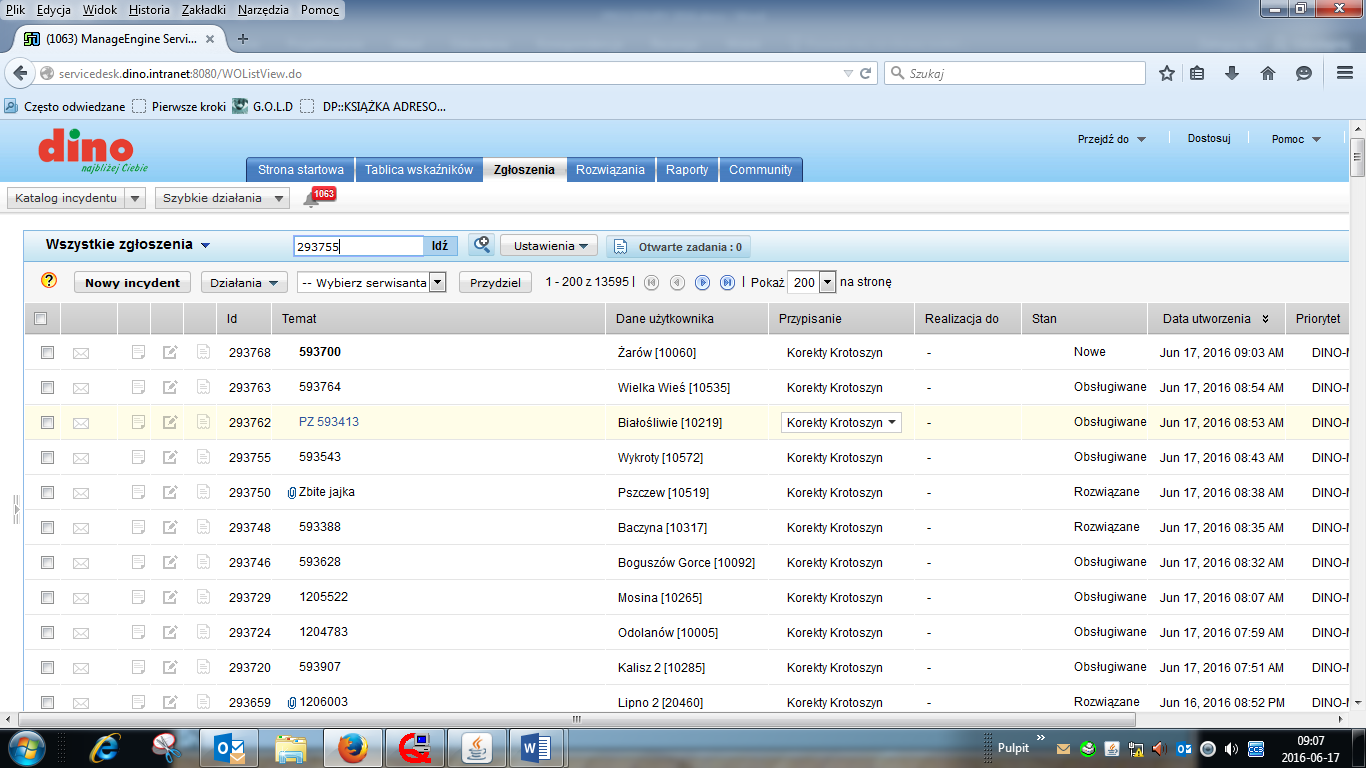The height and width of the screenshot is (768, 1366).
Task: Expand the Przejdź do menu
Action: click(1111, 139)
